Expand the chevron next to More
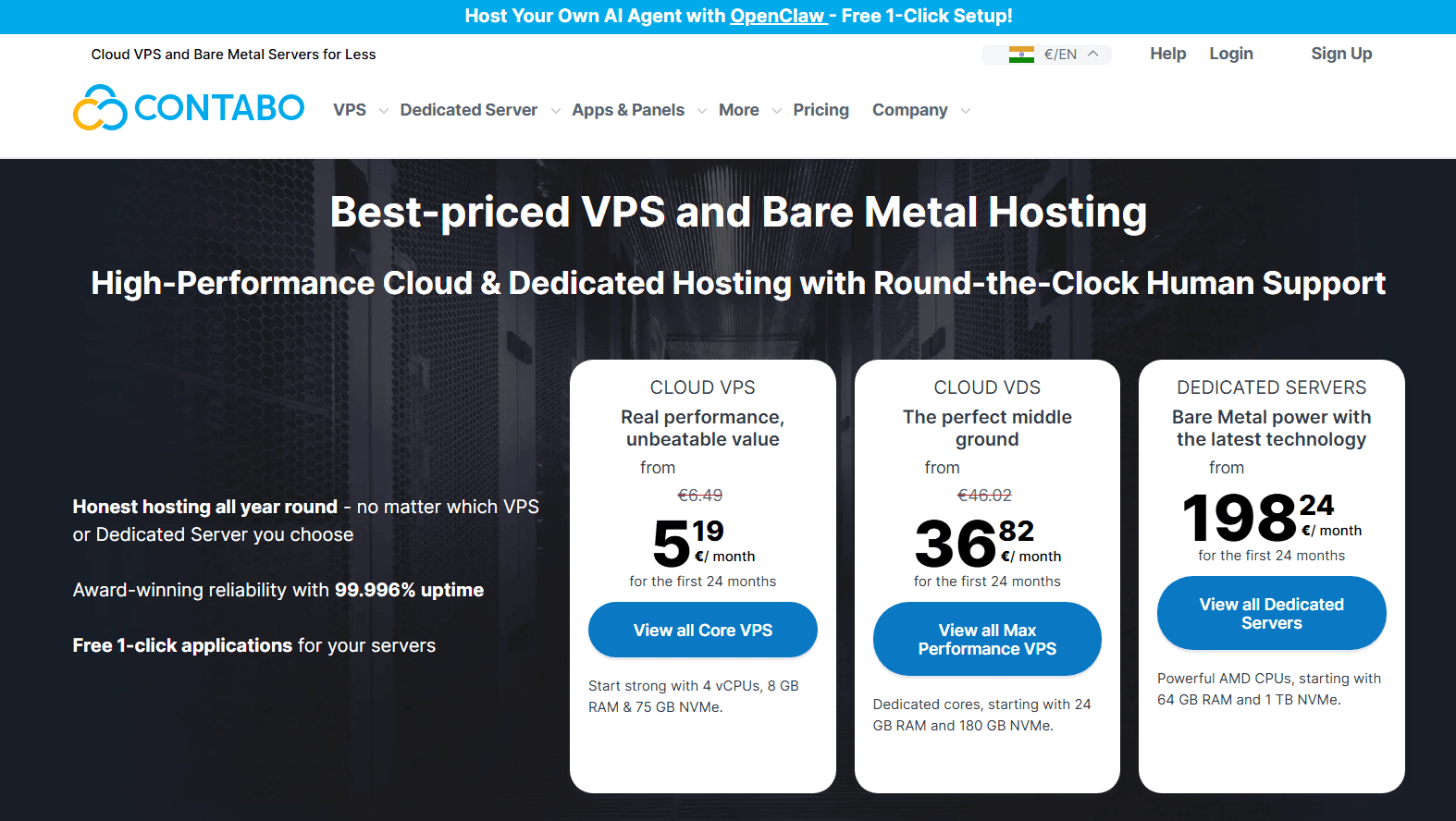This screenshot has width=1456, height=821. coord(777,111)
